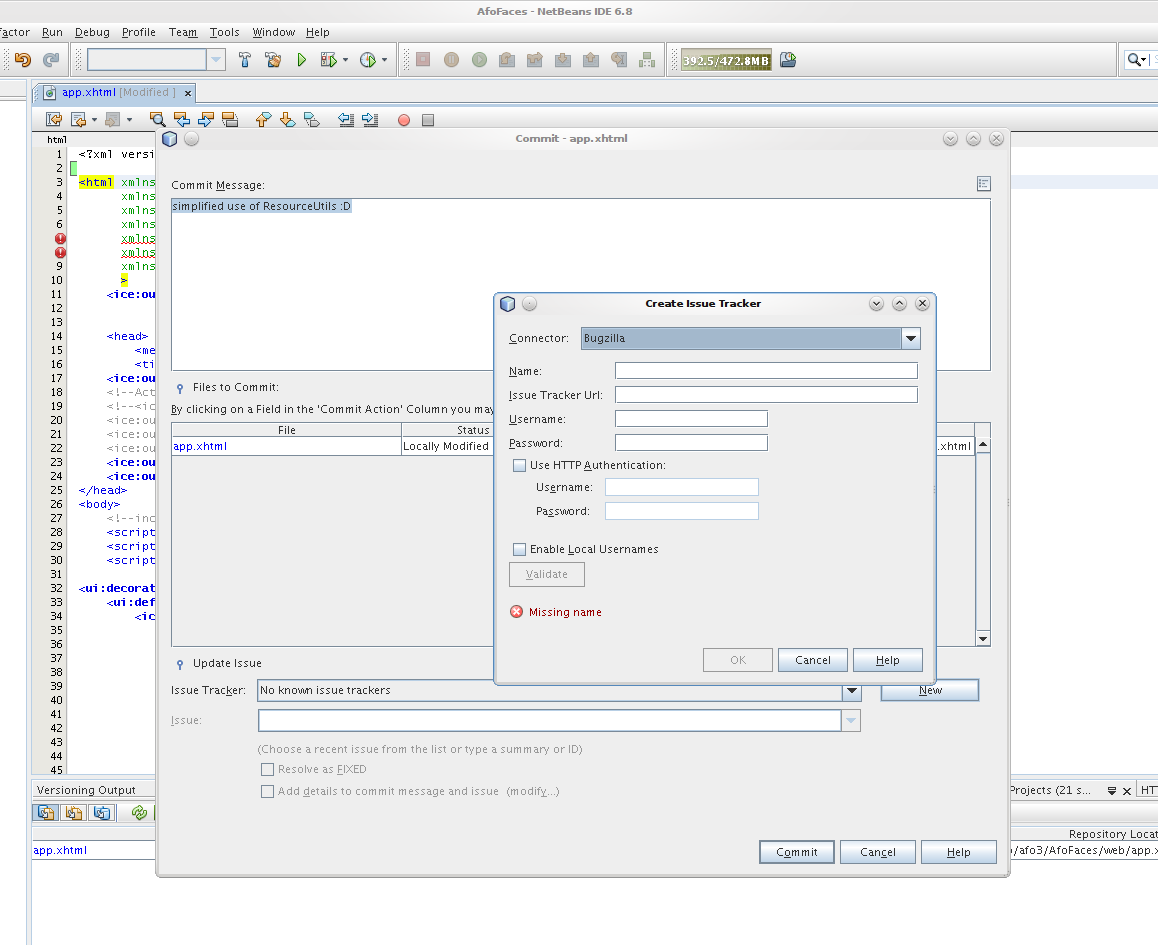1158x945 pixels.
Task: Click Cancel in the Commit dialog
Action: tap(877, 852)
